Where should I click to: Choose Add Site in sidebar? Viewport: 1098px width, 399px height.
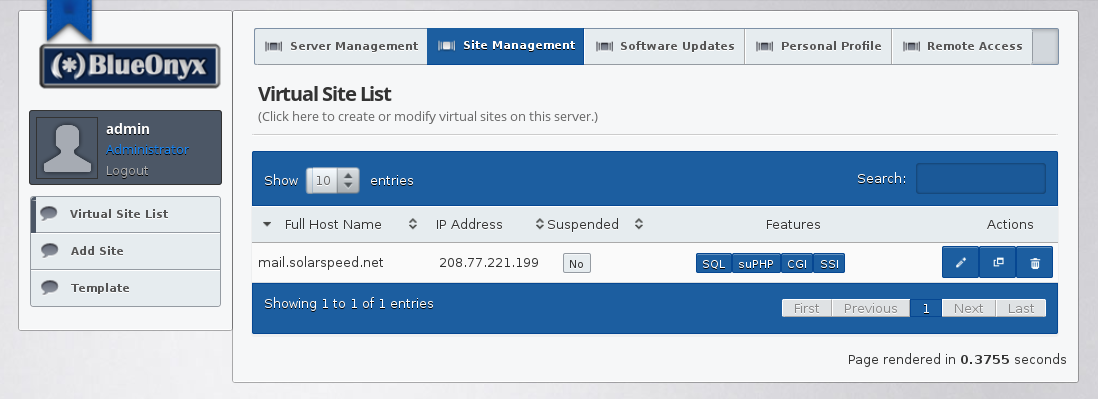tap(126, 251)
